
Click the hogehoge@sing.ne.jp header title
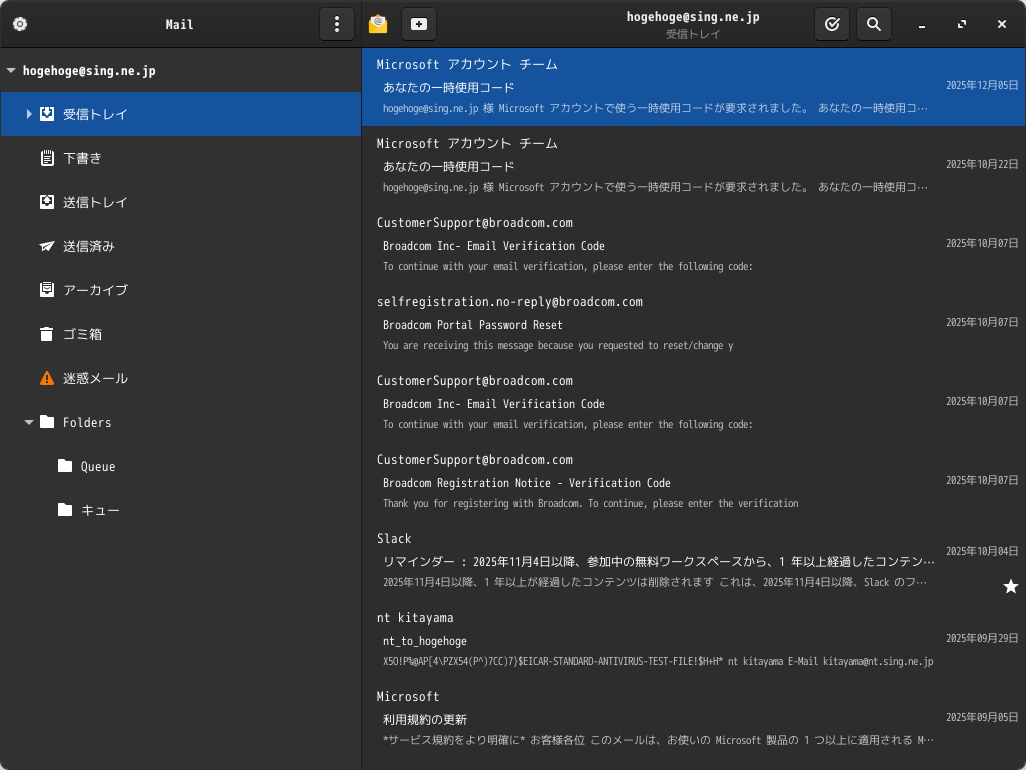693,17
